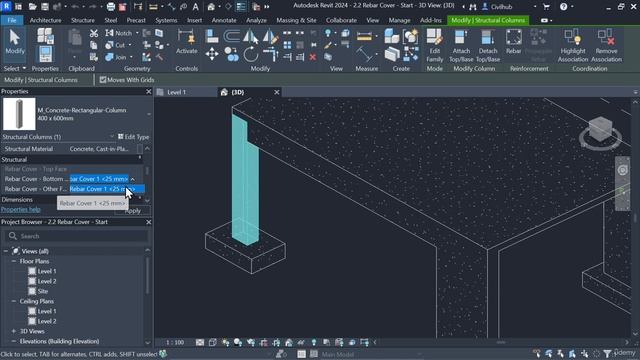The image size is (640, 360).
Task: Open the Notch dropdown arrow
Action: pos(137,33)
